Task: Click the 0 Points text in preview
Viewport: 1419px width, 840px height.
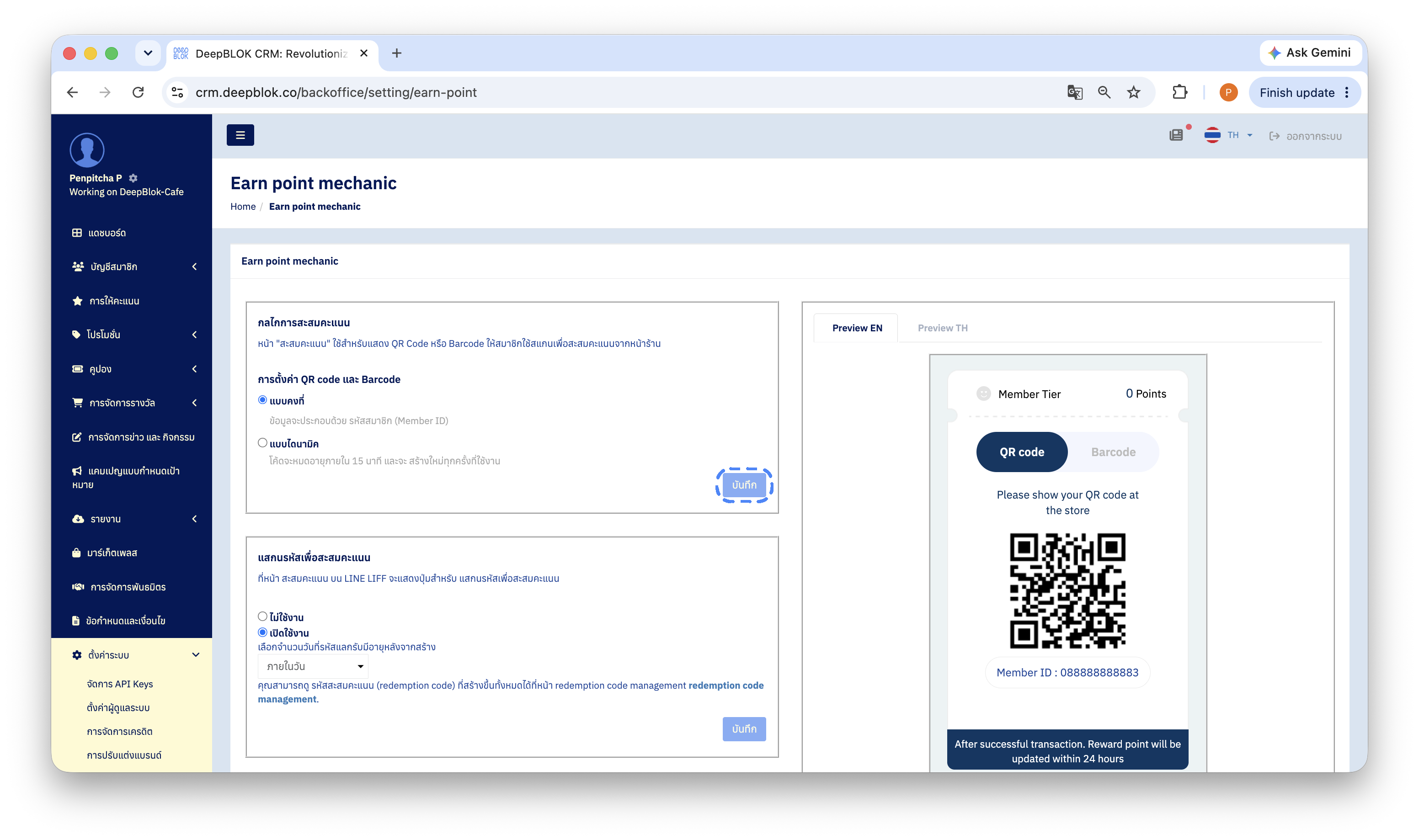Action: point(1146,393)
